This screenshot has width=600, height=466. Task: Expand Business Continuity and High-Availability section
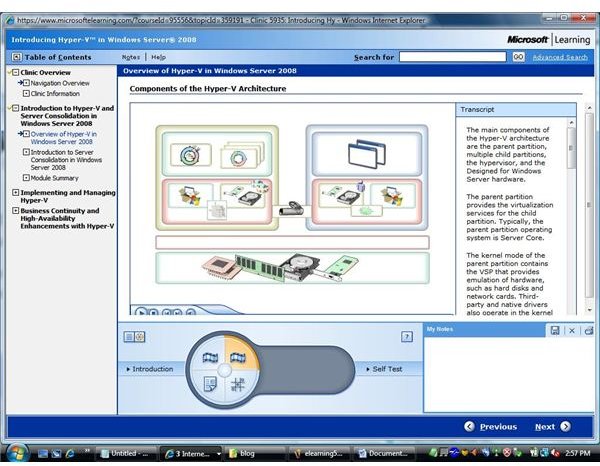point(16,211)
